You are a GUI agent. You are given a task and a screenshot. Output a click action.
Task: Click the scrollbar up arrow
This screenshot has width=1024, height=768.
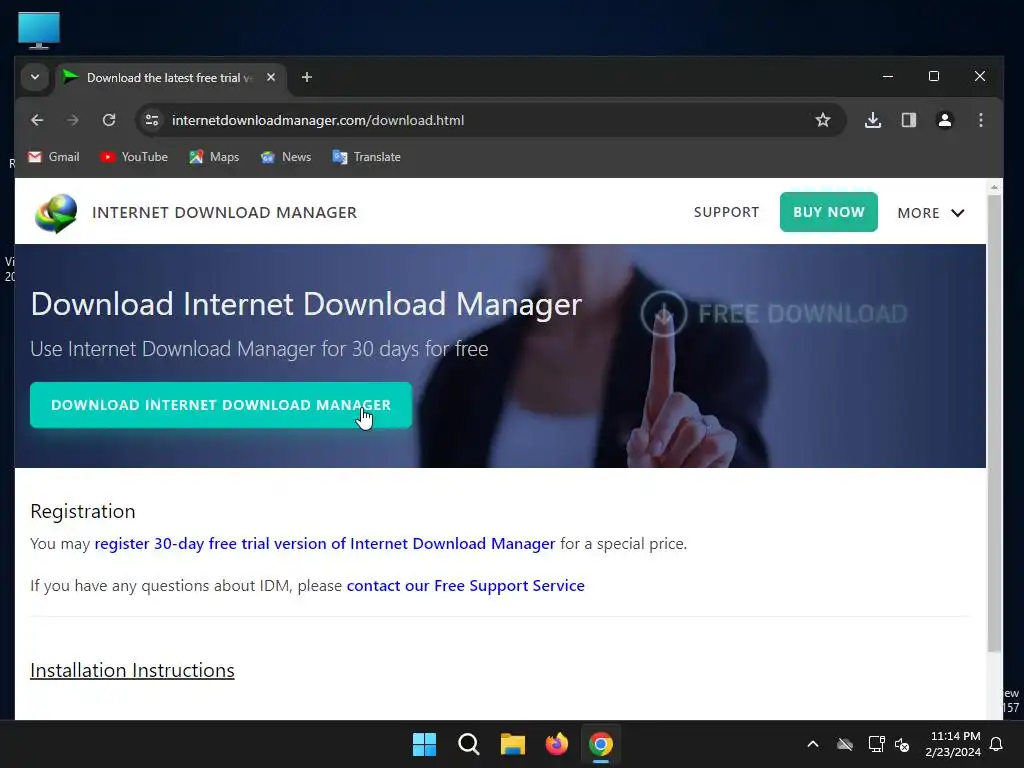pyautogui.click(x=994, y=187)
